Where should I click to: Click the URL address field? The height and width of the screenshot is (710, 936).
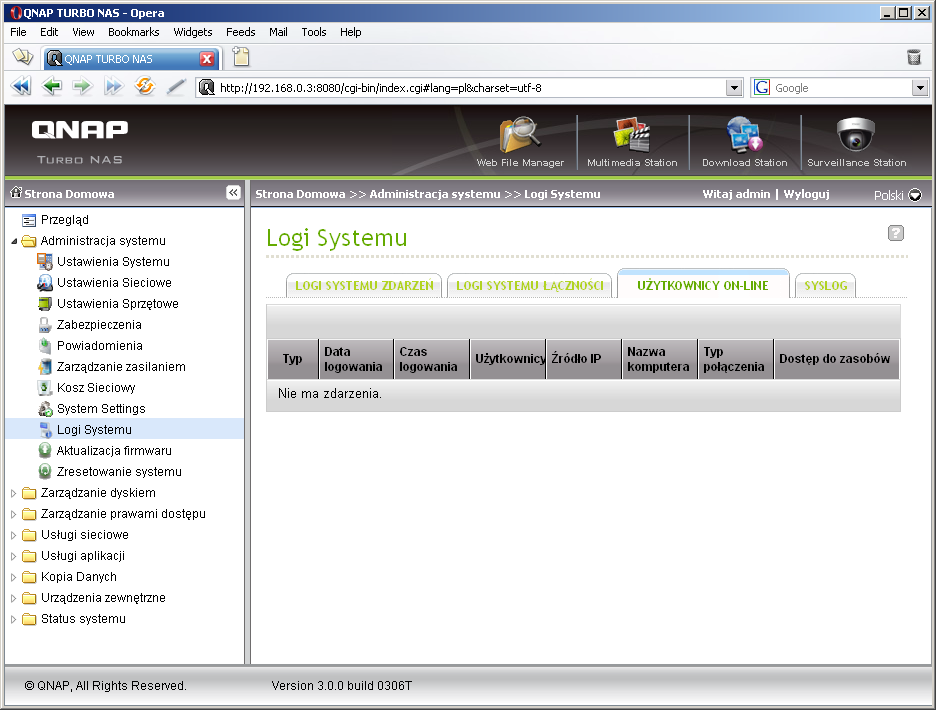pyautogui.click(x=470, y=88)
